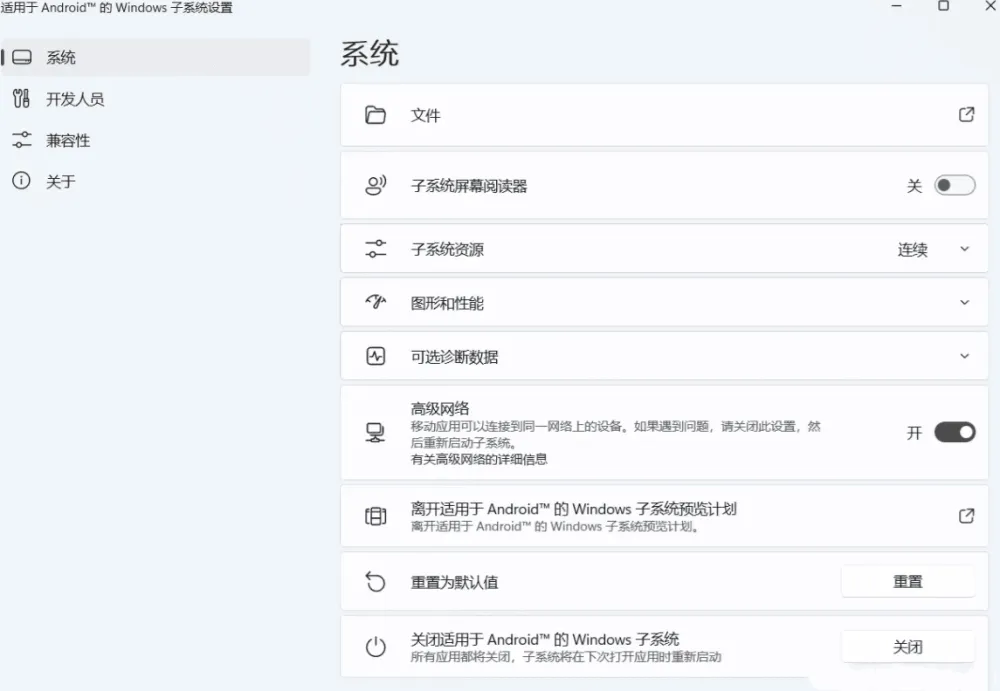Click the power icon next to 关闭适用于 Android 子系统
The image size is (1000, 691).
click(375, 646)
